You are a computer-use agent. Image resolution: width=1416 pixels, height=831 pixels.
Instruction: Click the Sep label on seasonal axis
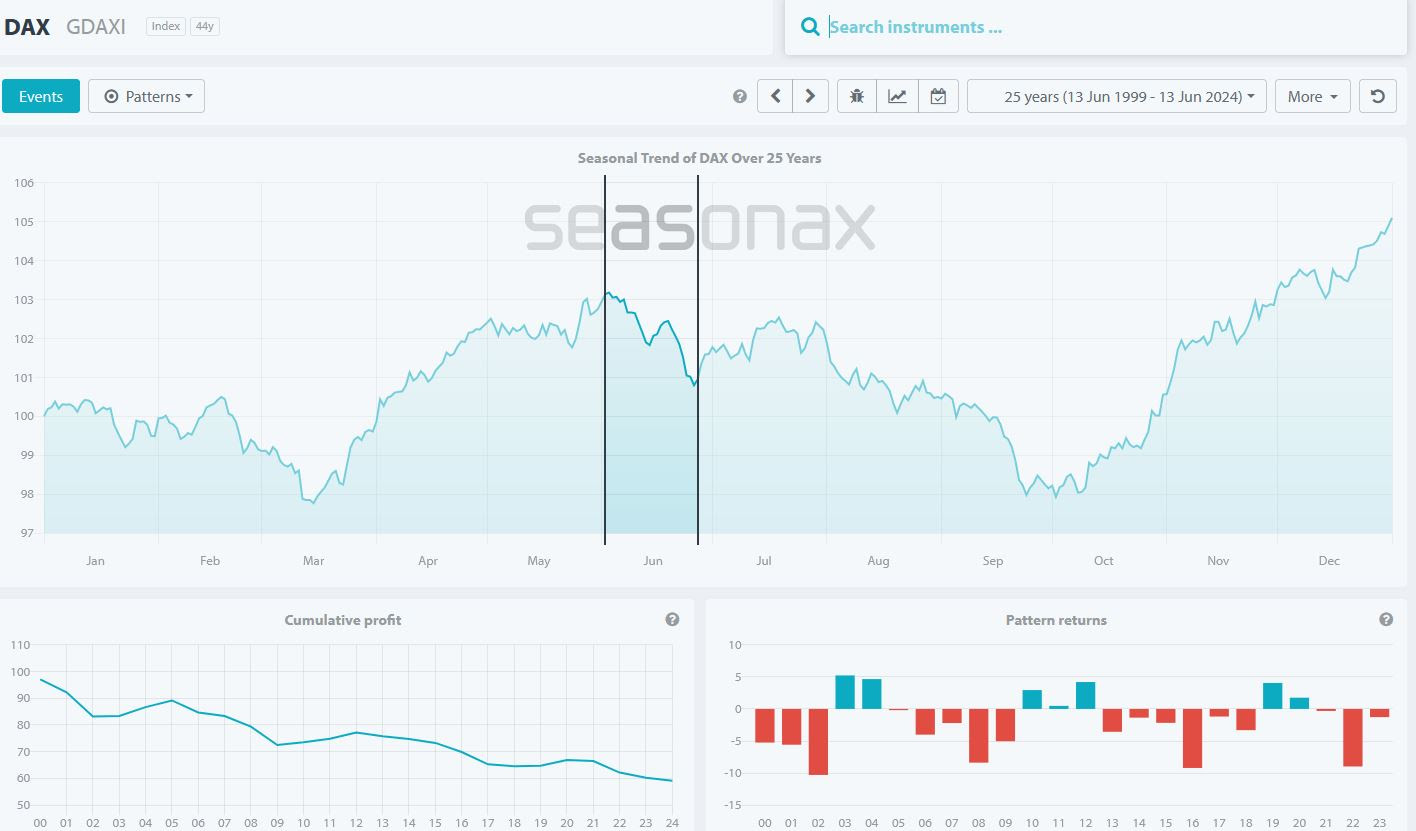(x=993, y=561)
